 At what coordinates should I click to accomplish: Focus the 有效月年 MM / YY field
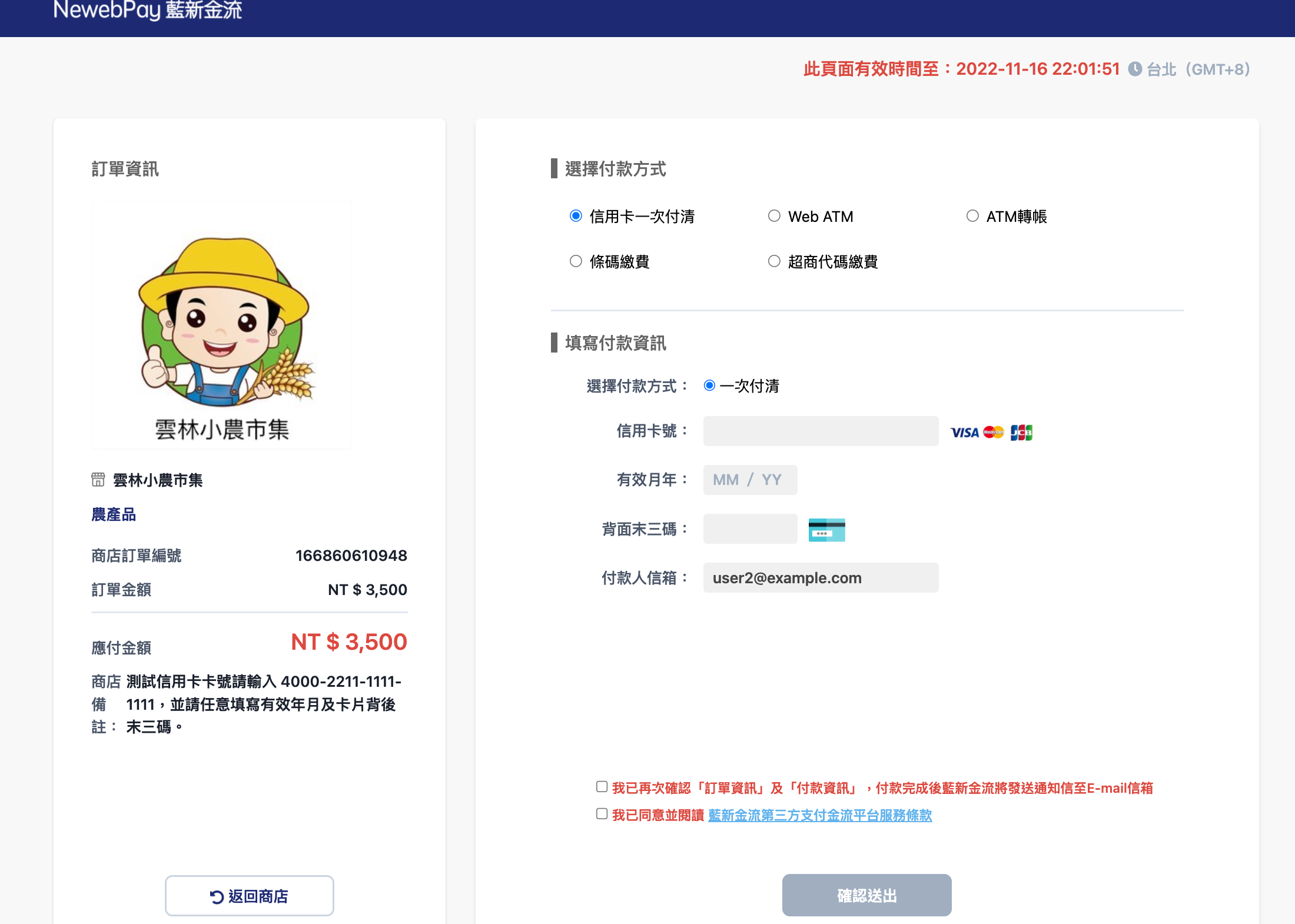pyautogui.click(x=750, y=480)
